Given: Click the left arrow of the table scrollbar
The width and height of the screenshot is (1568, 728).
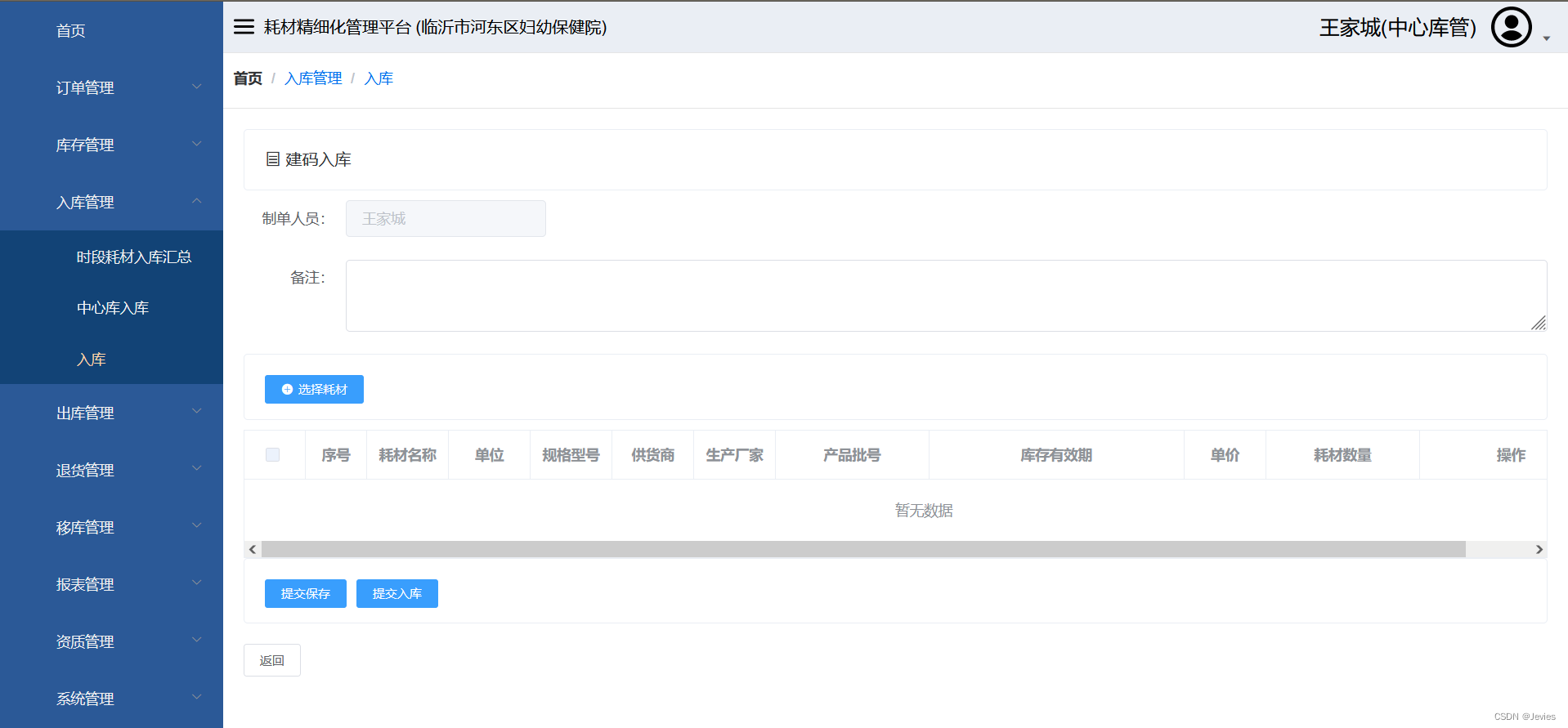Looking at the screenshot, I should [253, 549].
